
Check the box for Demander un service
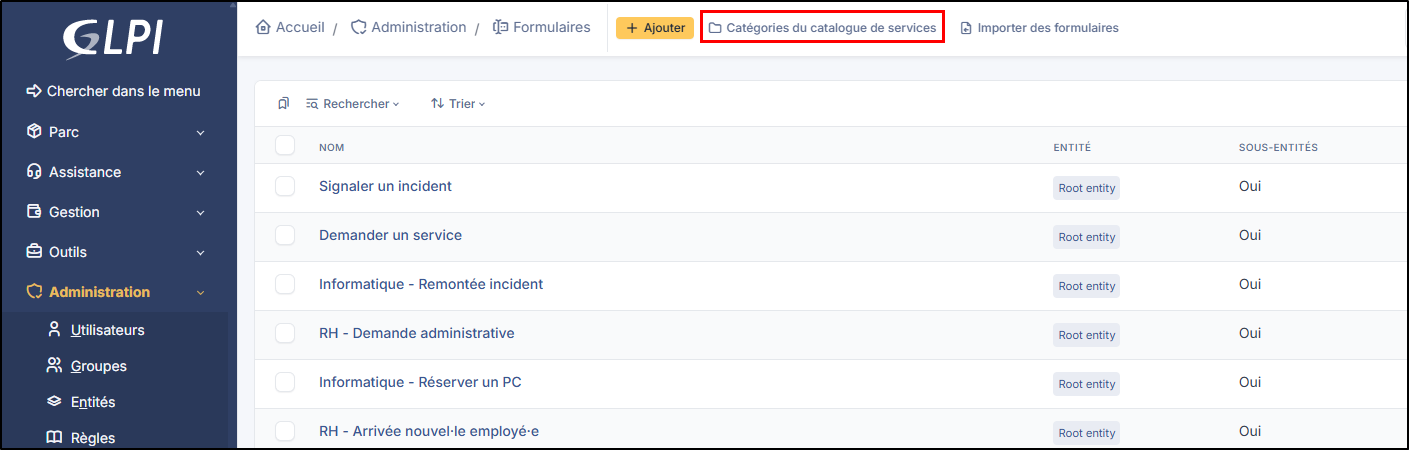click(x=285, y=235)
